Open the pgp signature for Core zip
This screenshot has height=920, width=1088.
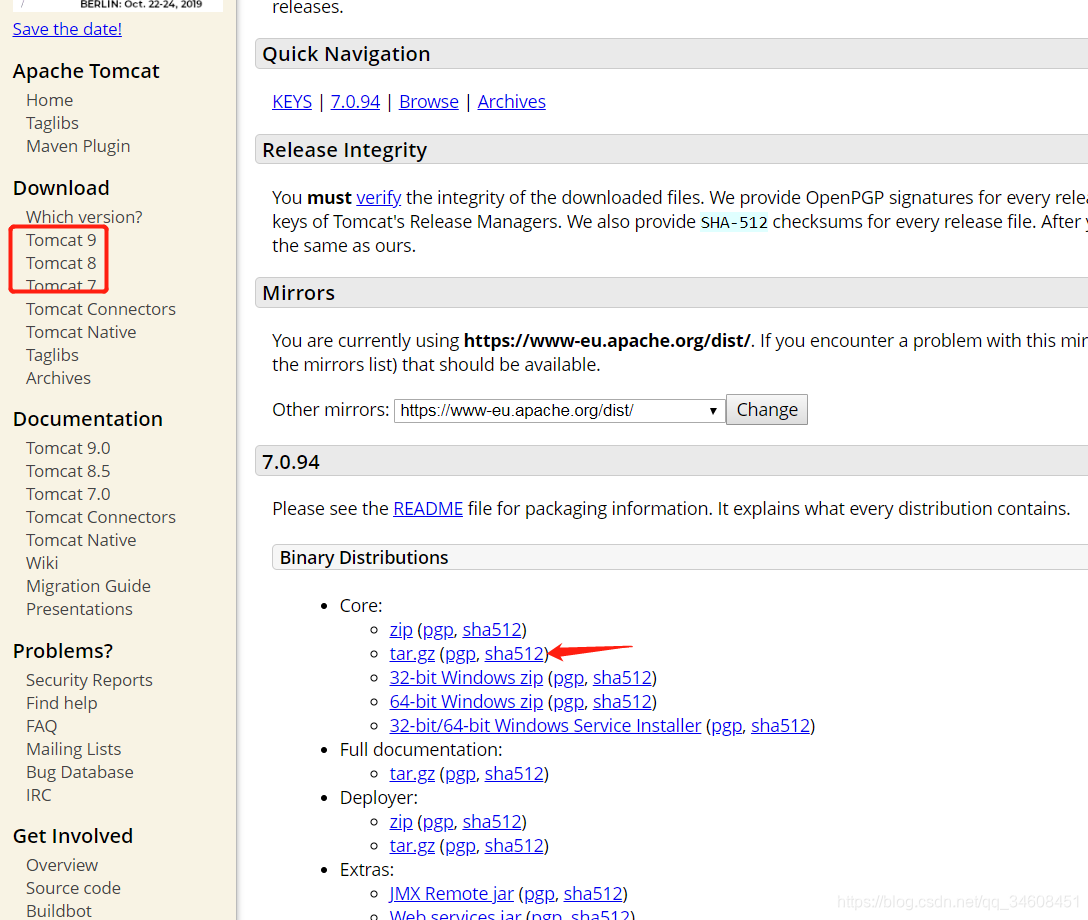click(438, 629)
